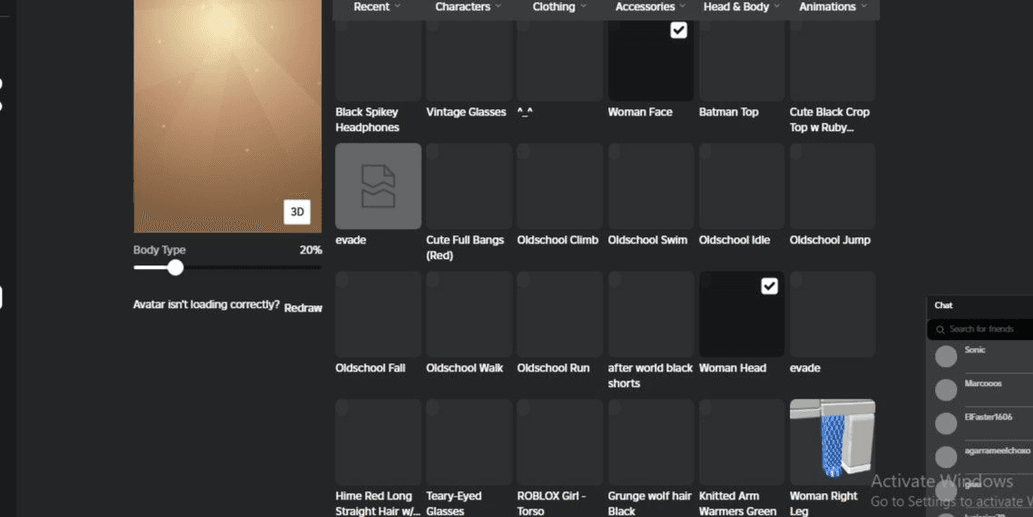Image resolution: width=1033 pixels, height=517 pixels.
Task: Click the Vintage Glasses item name
Action: [x=466, y=113]
